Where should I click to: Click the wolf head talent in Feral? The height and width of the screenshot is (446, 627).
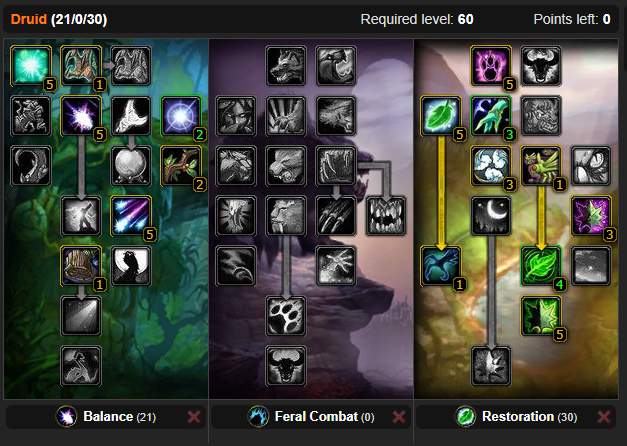[286, 66]
